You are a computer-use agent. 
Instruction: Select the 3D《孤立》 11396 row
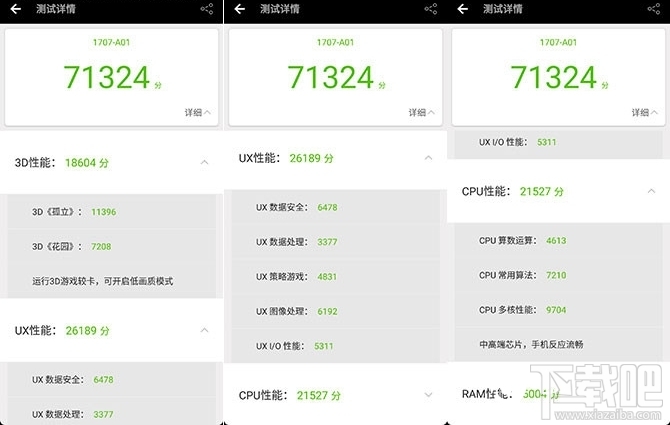coord(112,211)
